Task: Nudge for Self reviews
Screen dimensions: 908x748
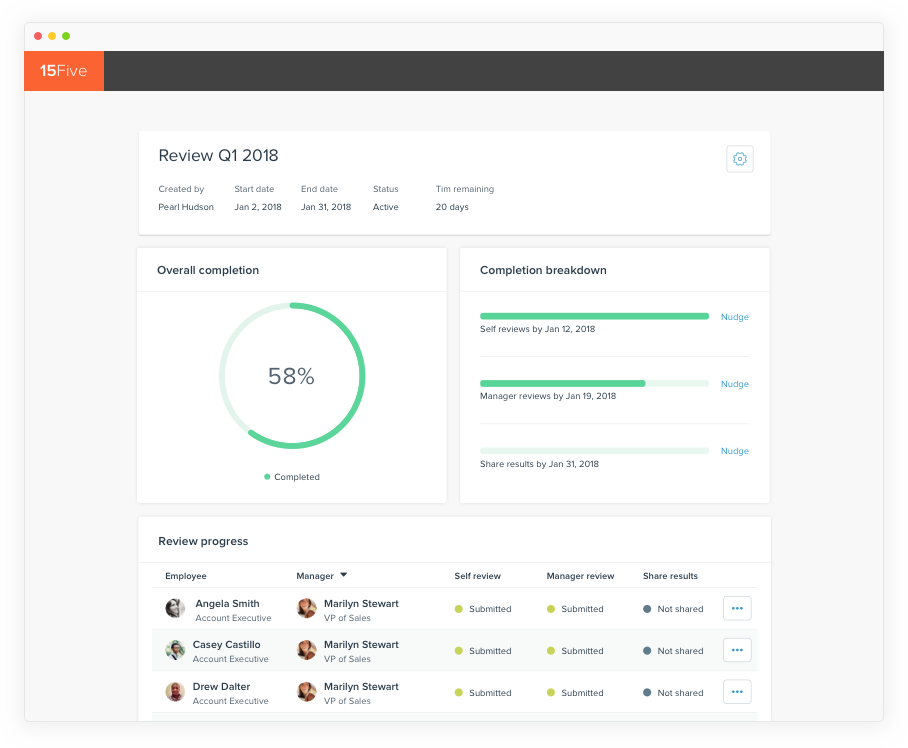Action: (x=734, y=317)
